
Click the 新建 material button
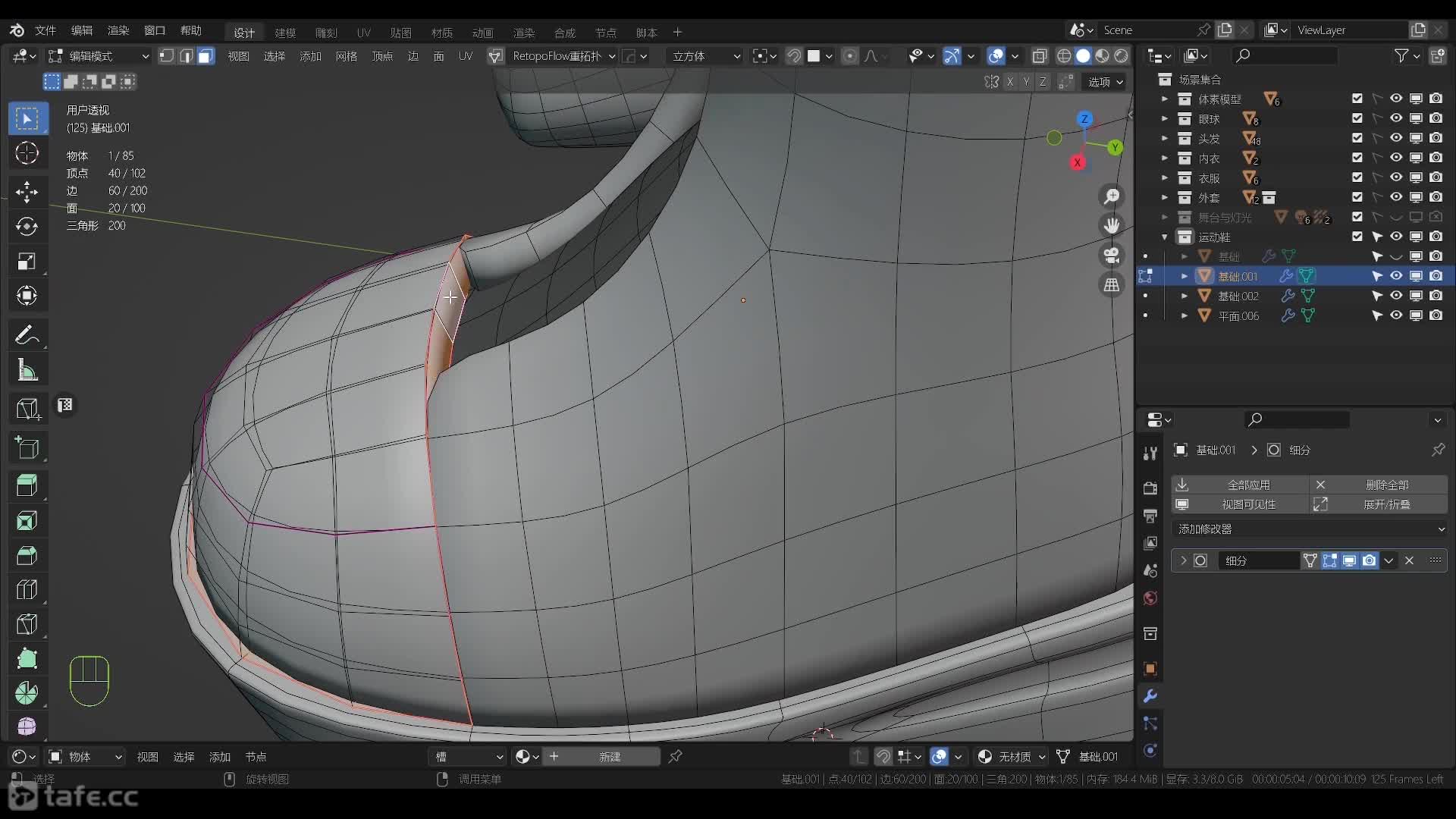click(x=602, y=757)
